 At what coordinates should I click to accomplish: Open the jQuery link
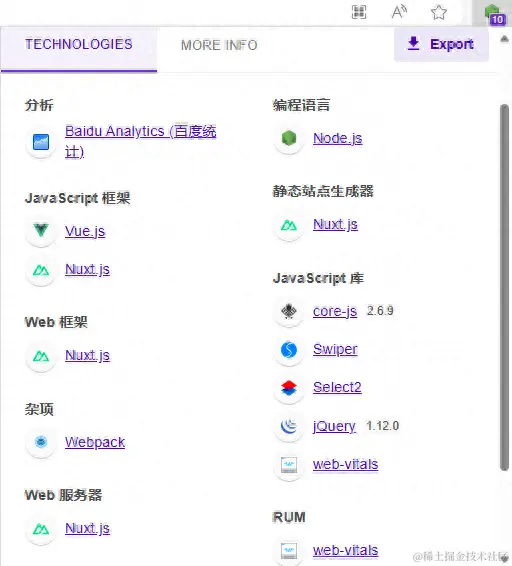coord(334,426)
